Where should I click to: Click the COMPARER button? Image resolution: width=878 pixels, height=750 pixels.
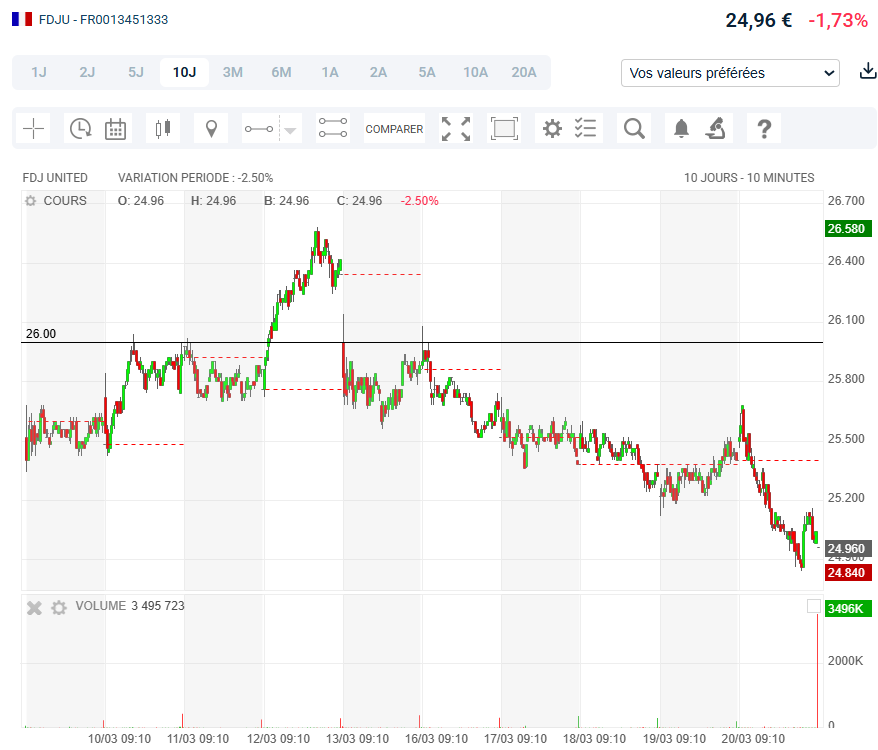click(394, 129)
